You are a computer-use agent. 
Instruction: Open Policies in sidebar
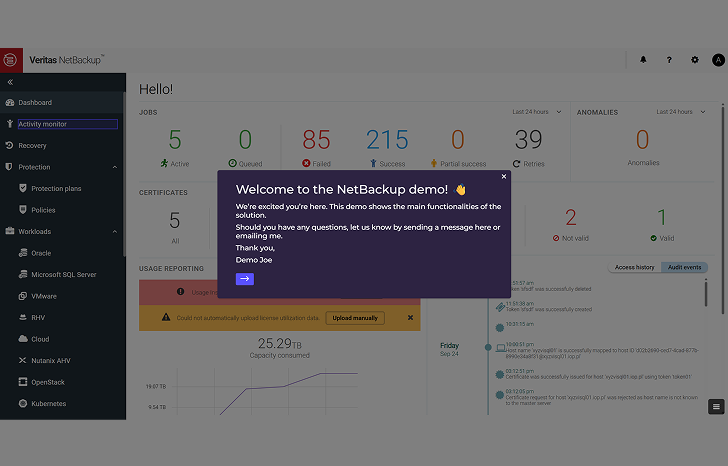point(62,210)
